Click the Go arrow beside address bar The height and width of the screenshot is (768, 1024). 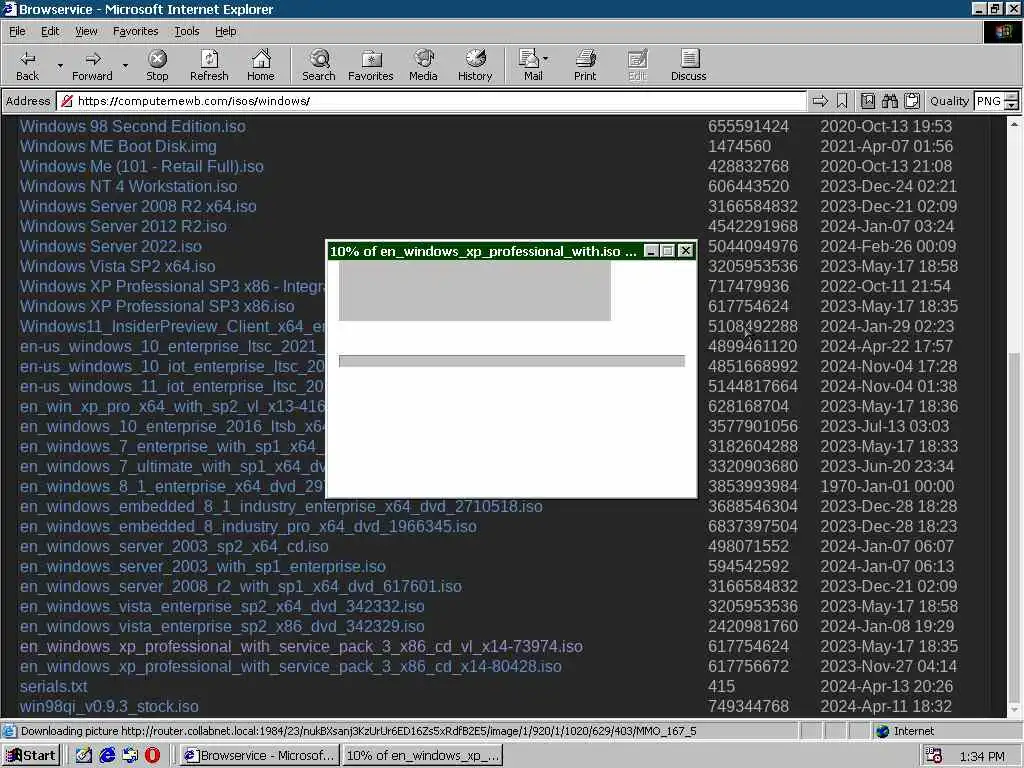(x=820, y=101)
